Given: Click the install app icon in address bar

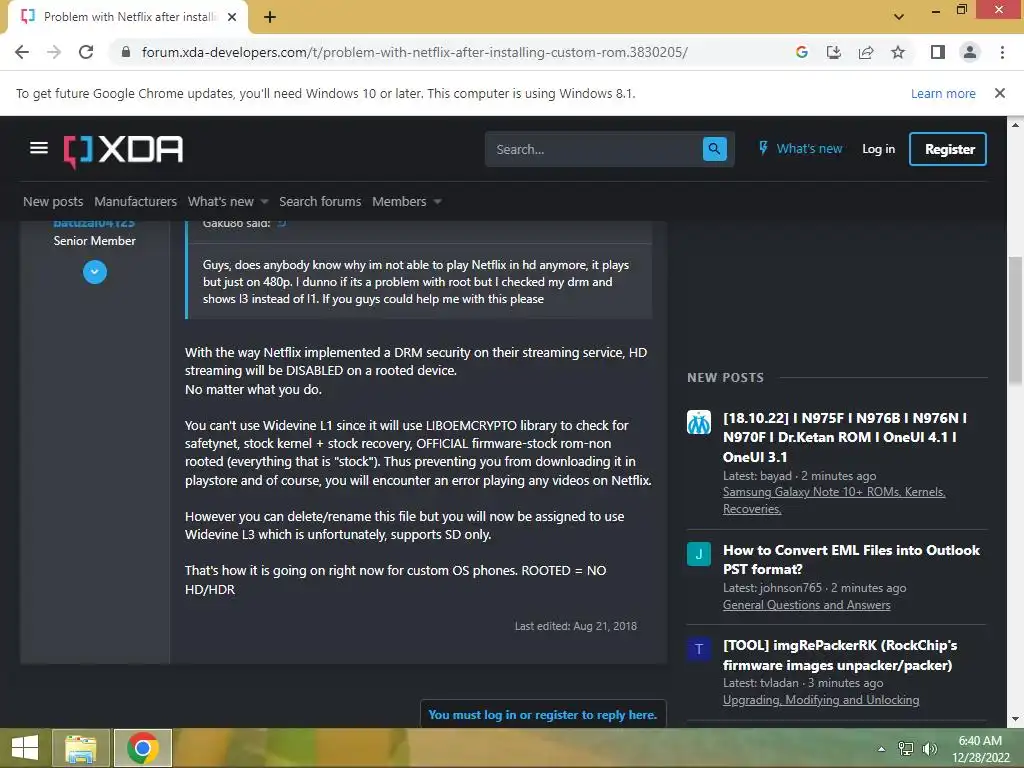Looking at the screenshot, I should click(x=834, y=52).
